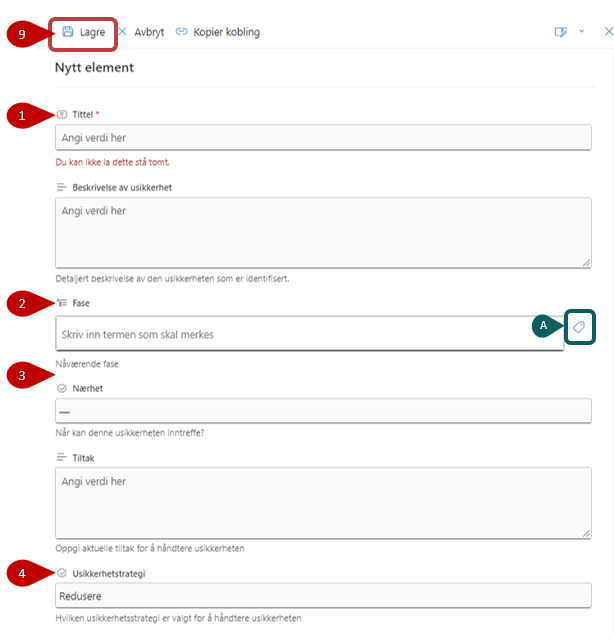The width and height of the screenshot is (614, 643).
Task: Click the tag icon beside Fase field
Action: click(579, 327)
